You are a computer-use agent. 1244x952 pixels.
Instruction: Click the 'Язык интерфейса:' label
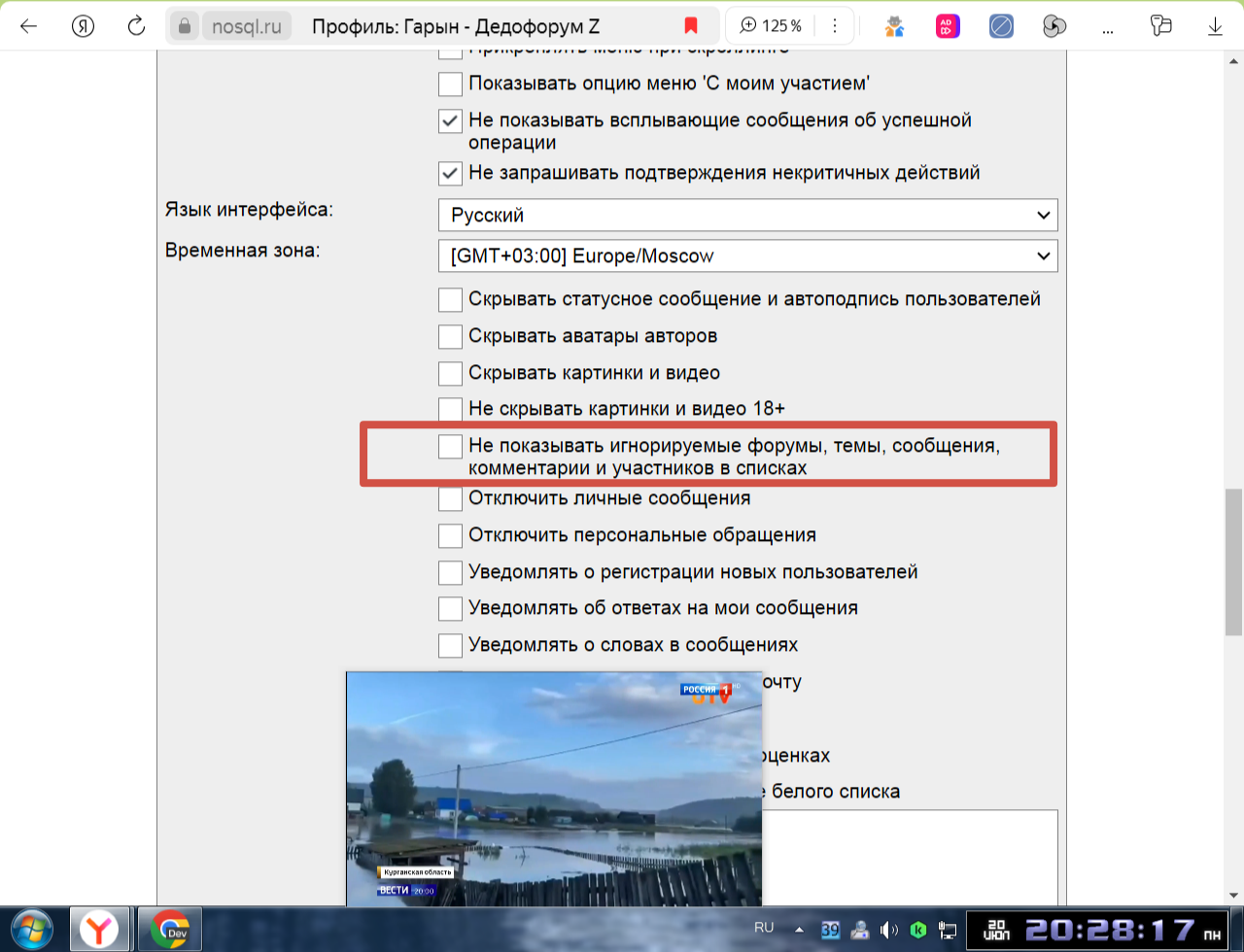249,209
